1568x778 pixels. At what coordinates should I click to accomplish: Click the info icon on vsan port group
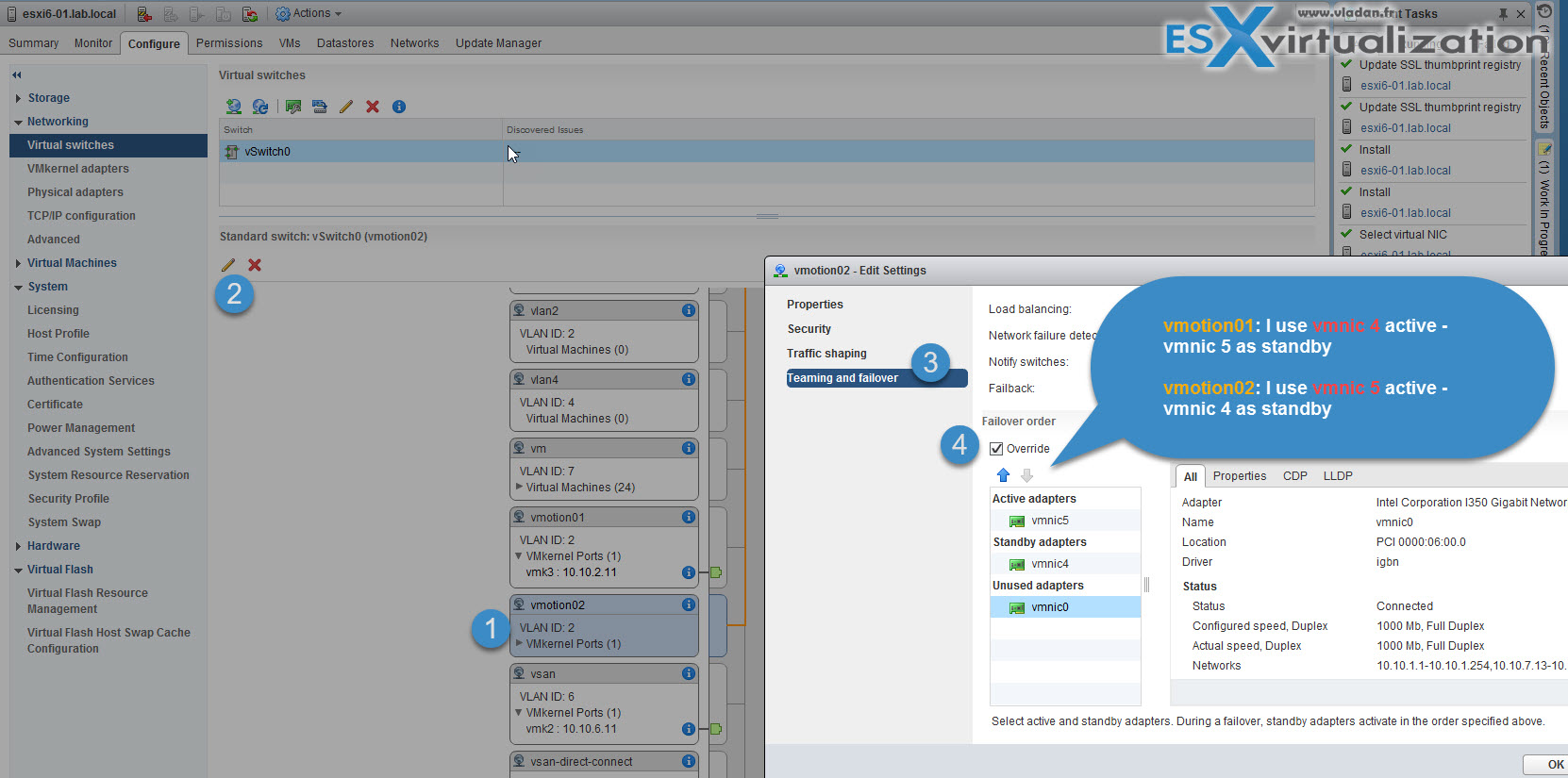(689, 673)
